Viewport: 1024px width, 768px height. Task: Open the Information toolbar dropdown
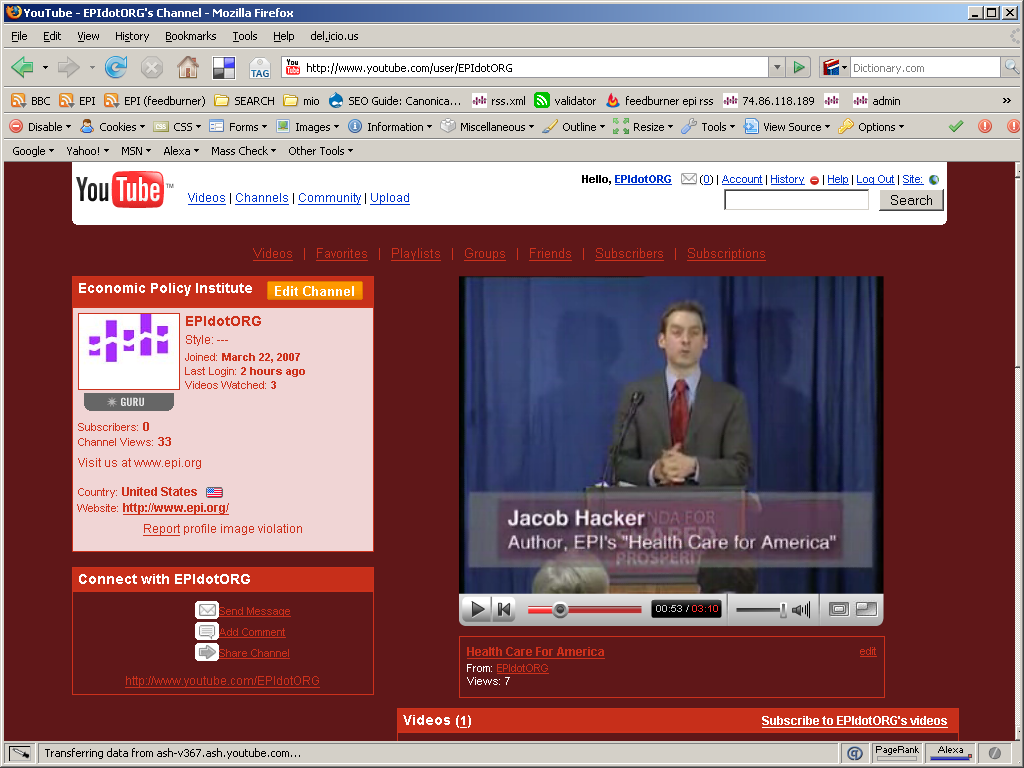coord(390,127)
